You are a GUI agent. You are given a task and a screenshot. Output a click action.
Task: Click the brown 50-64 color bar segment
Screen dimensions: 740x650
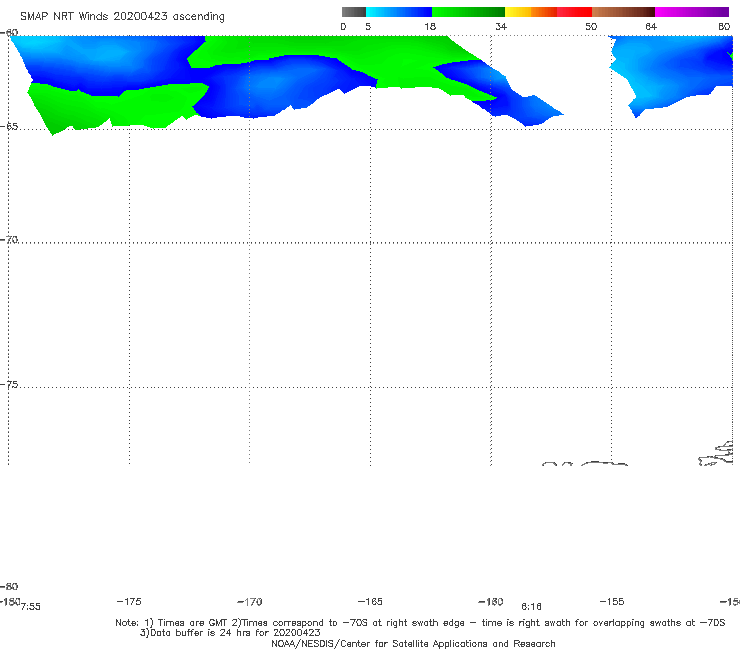point(623,12)
